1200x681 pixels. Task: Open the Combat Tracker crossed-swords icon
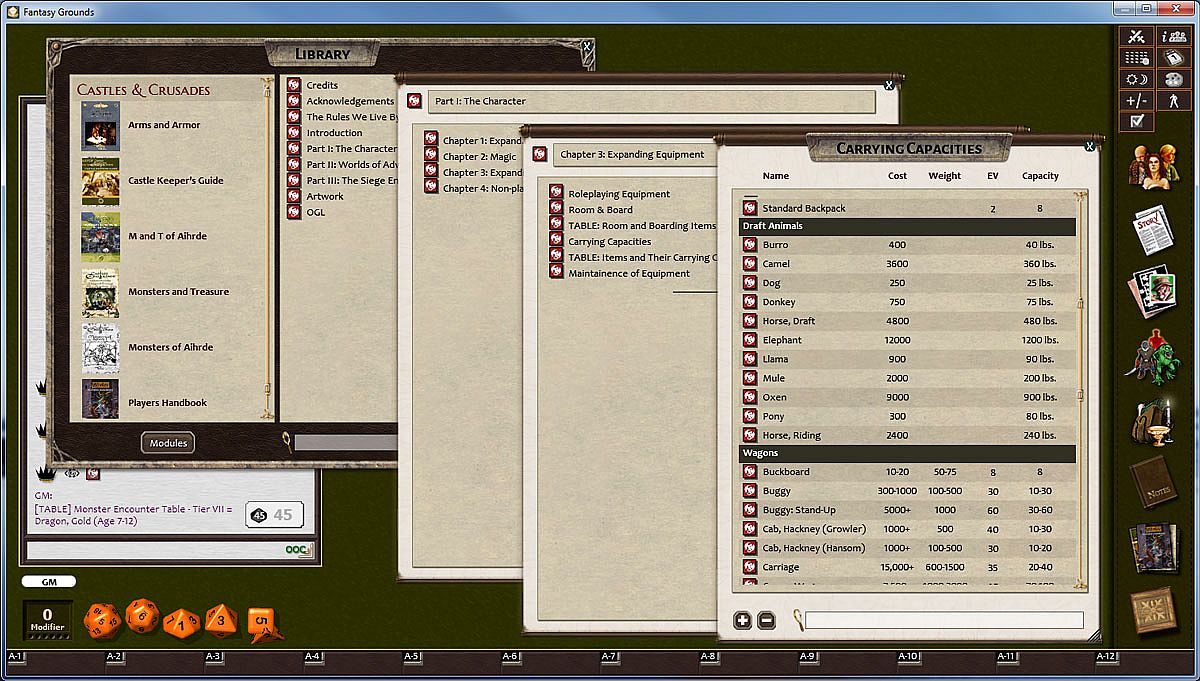click(x=1137, y=37)
